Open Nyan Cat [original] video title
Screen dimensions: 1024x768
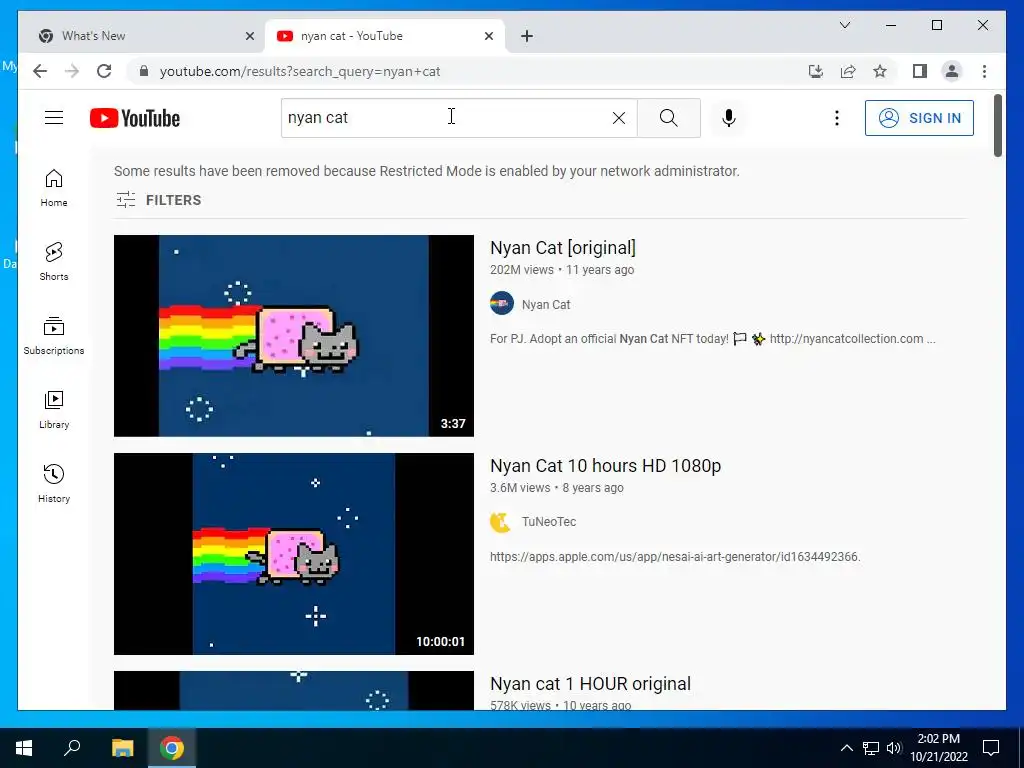tap(562, 248)
